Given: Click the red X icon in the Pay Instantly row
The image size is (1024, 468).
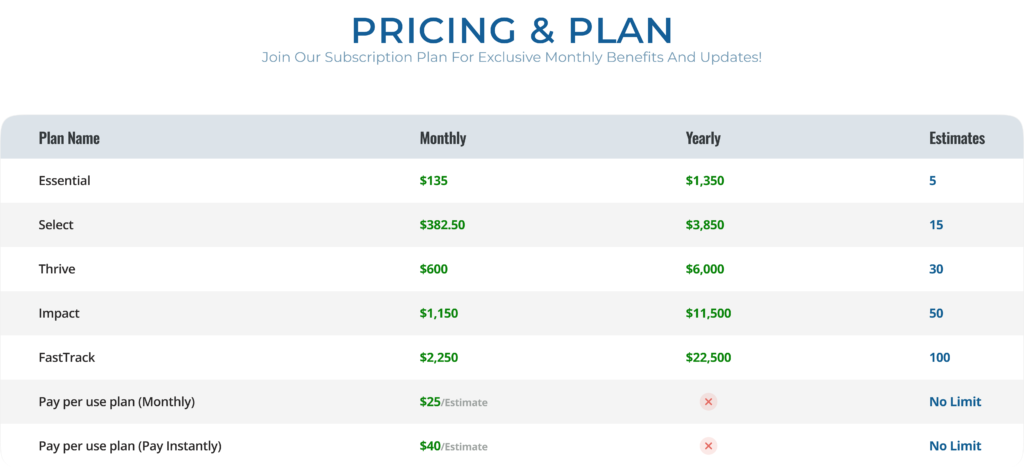Looking at the screenshot, I should (708, 446).
